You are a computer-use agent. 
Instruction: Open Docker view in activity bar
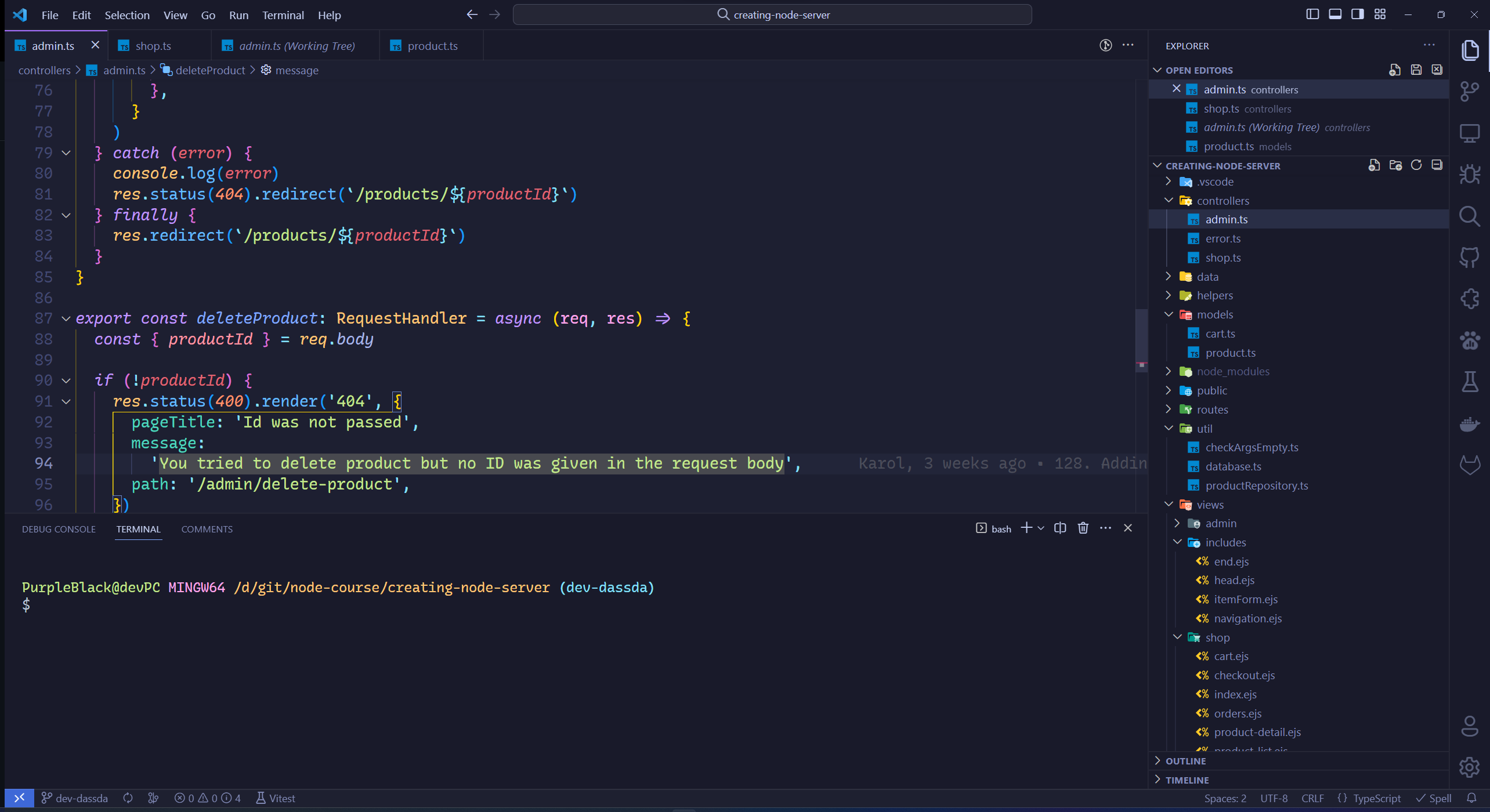1470,424
